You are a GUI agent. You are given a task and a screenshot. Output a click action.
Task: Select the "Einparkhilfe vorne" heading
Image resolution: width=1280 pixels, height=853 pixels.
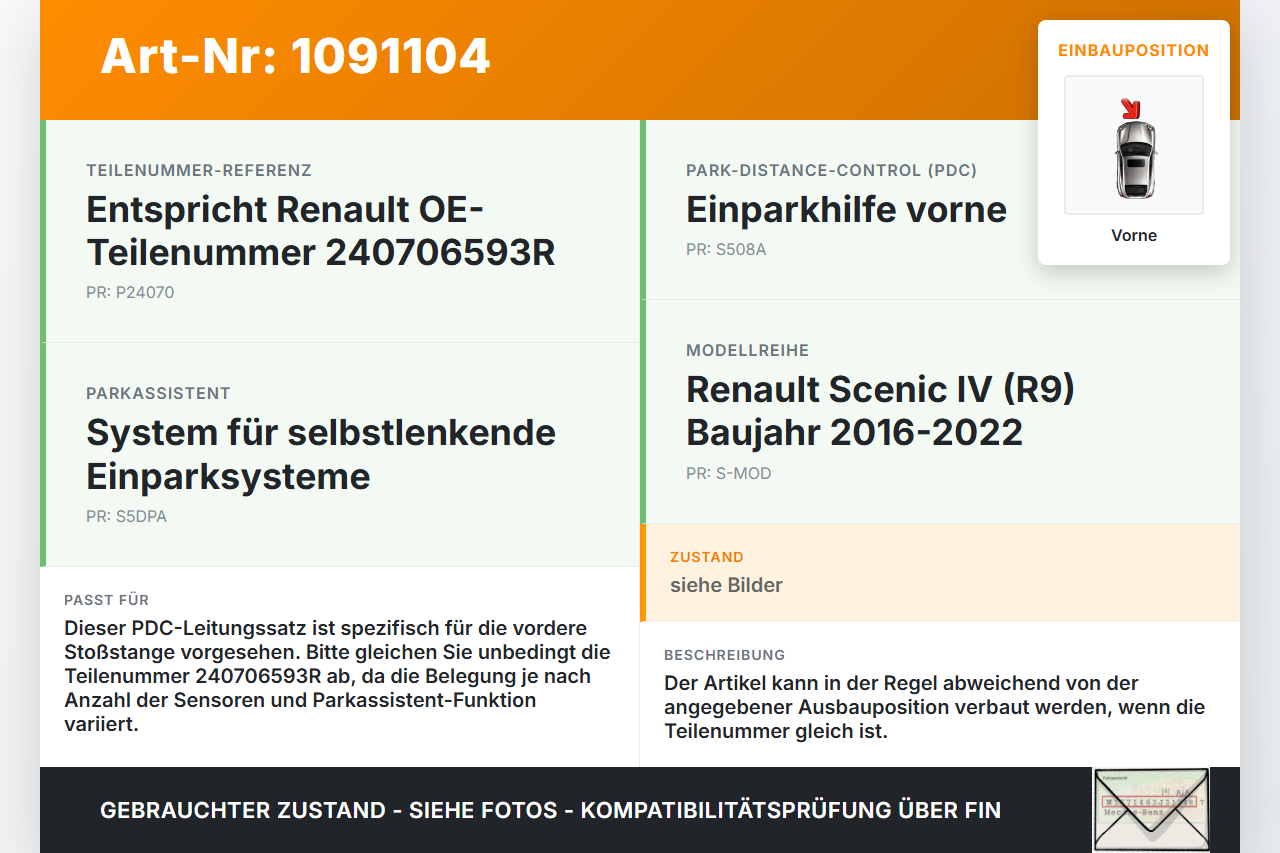(x=846, y=210)
